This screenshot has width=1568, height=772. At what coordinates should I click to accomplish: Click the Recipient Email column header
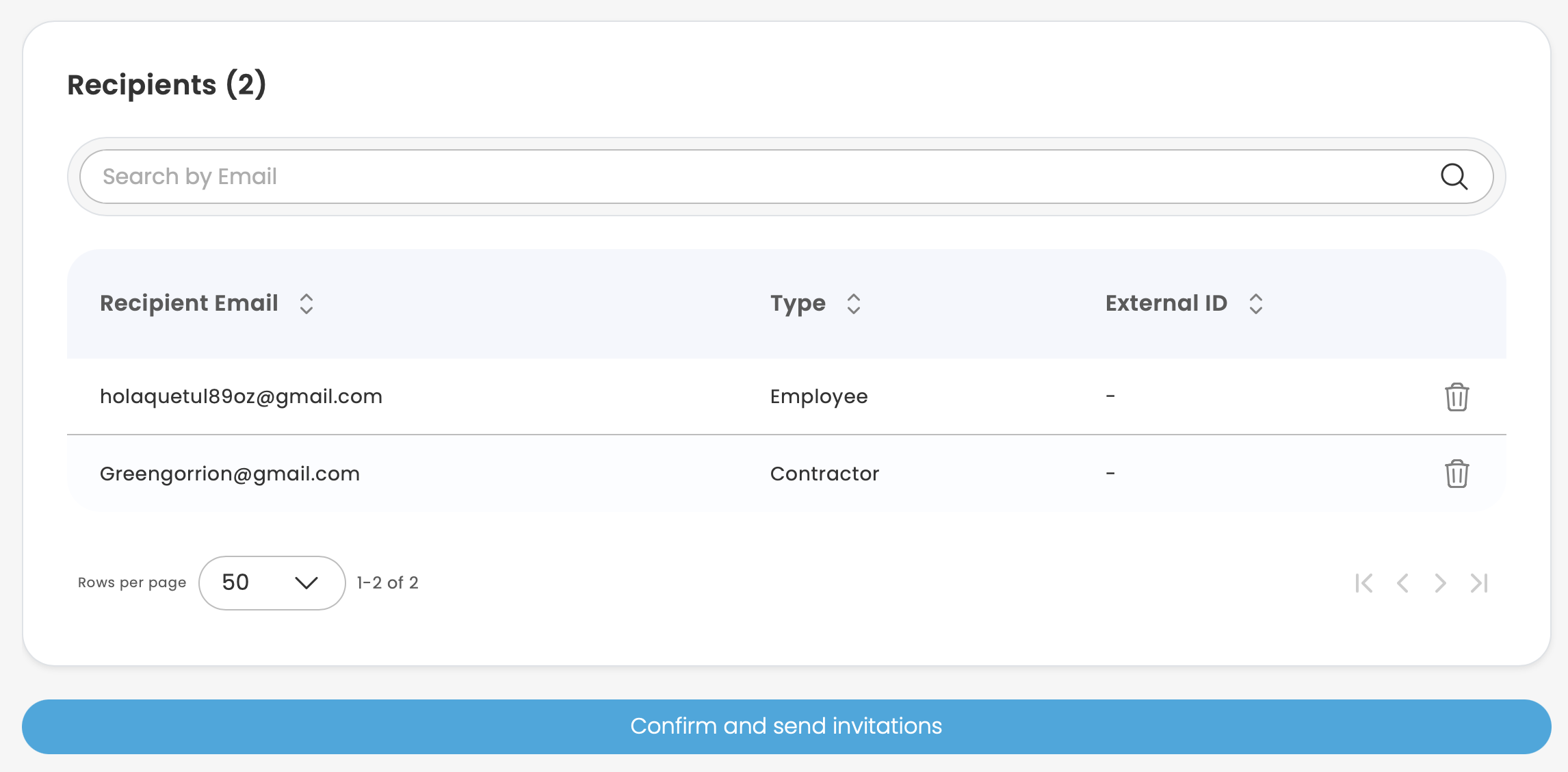click(189, 303)
